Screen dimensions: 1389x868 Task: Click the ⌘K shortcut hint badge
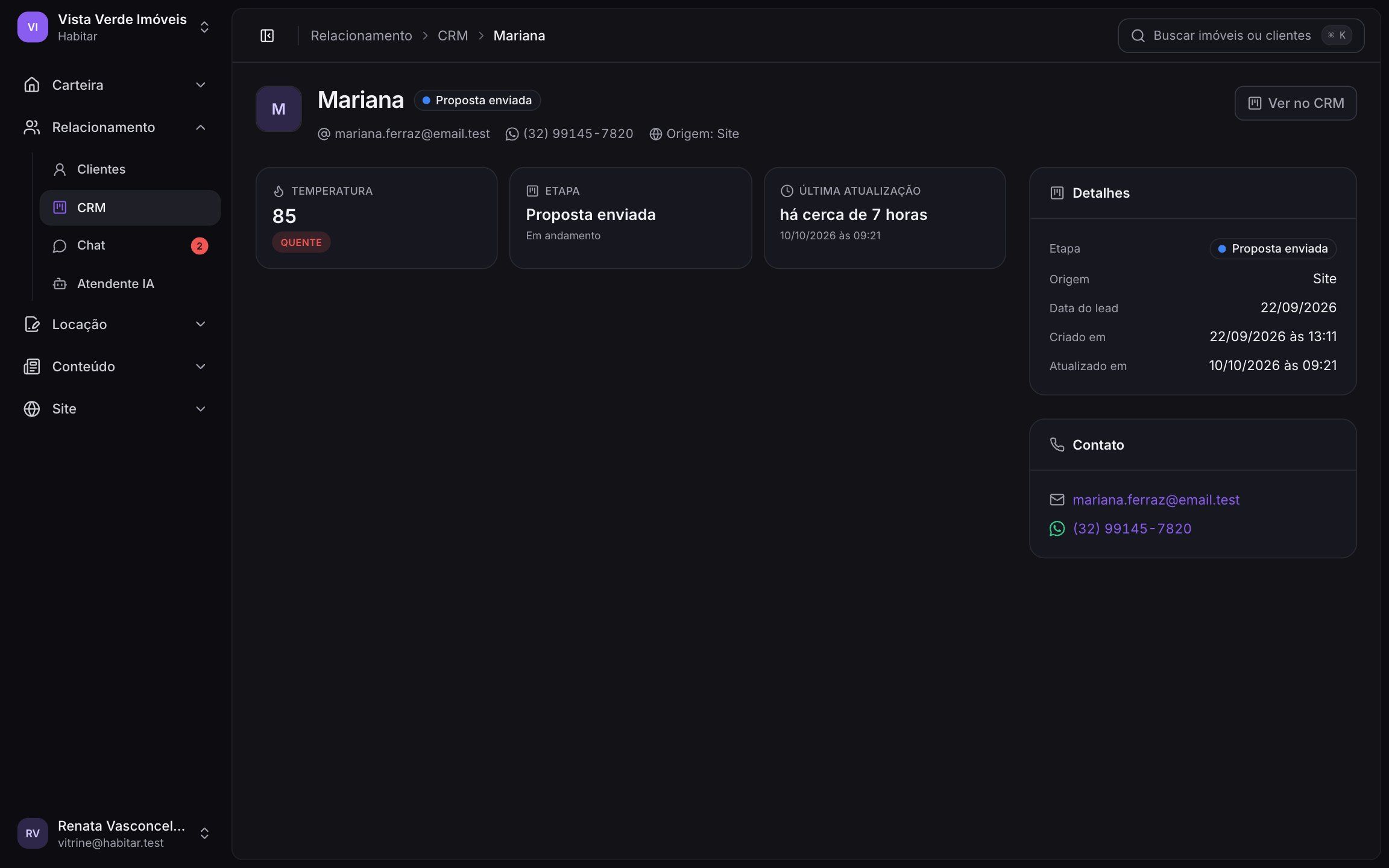pos(1337,36)
